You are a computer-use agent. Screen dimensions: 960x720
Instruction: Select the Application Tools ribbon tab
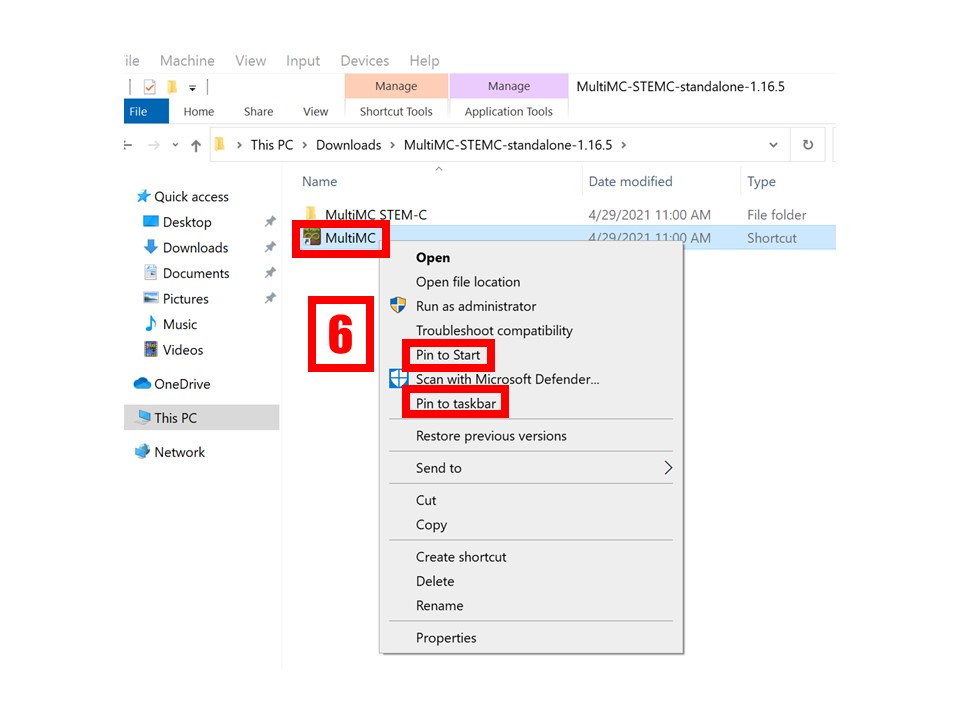tap(509, 111)
